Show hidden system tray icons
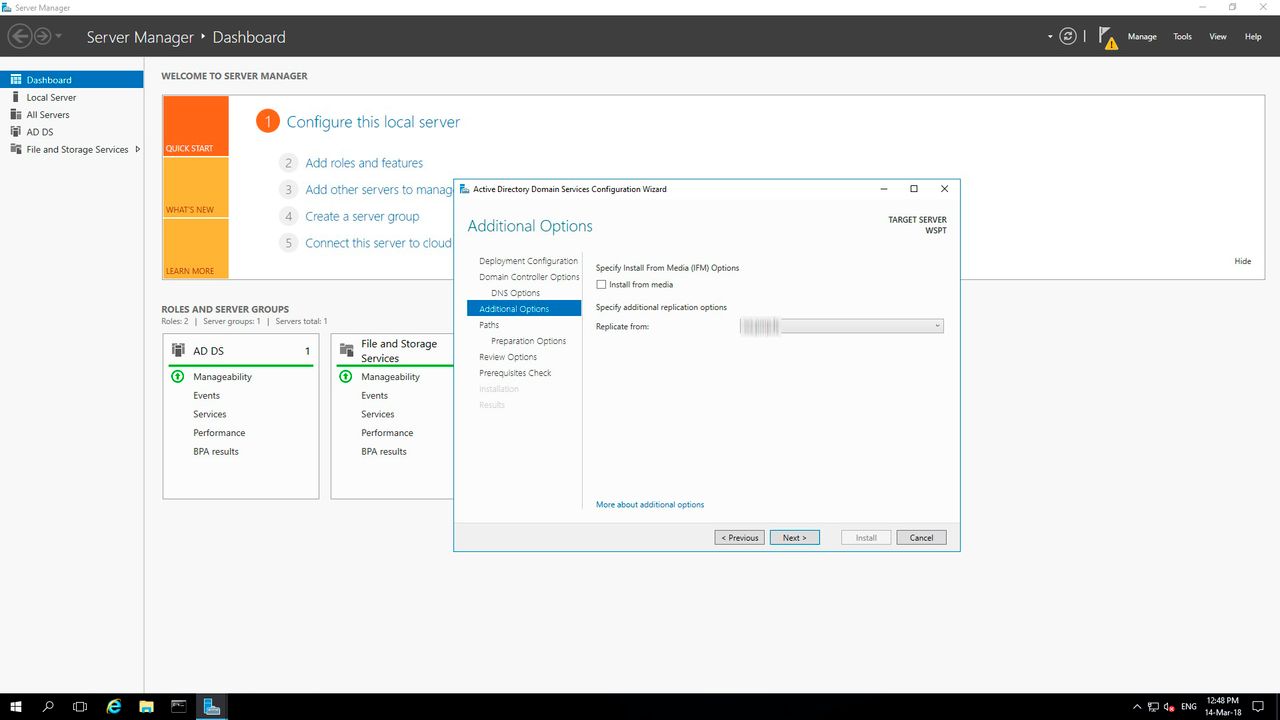The height and width of the screenshot is (720, 1280). (1136, 707)
